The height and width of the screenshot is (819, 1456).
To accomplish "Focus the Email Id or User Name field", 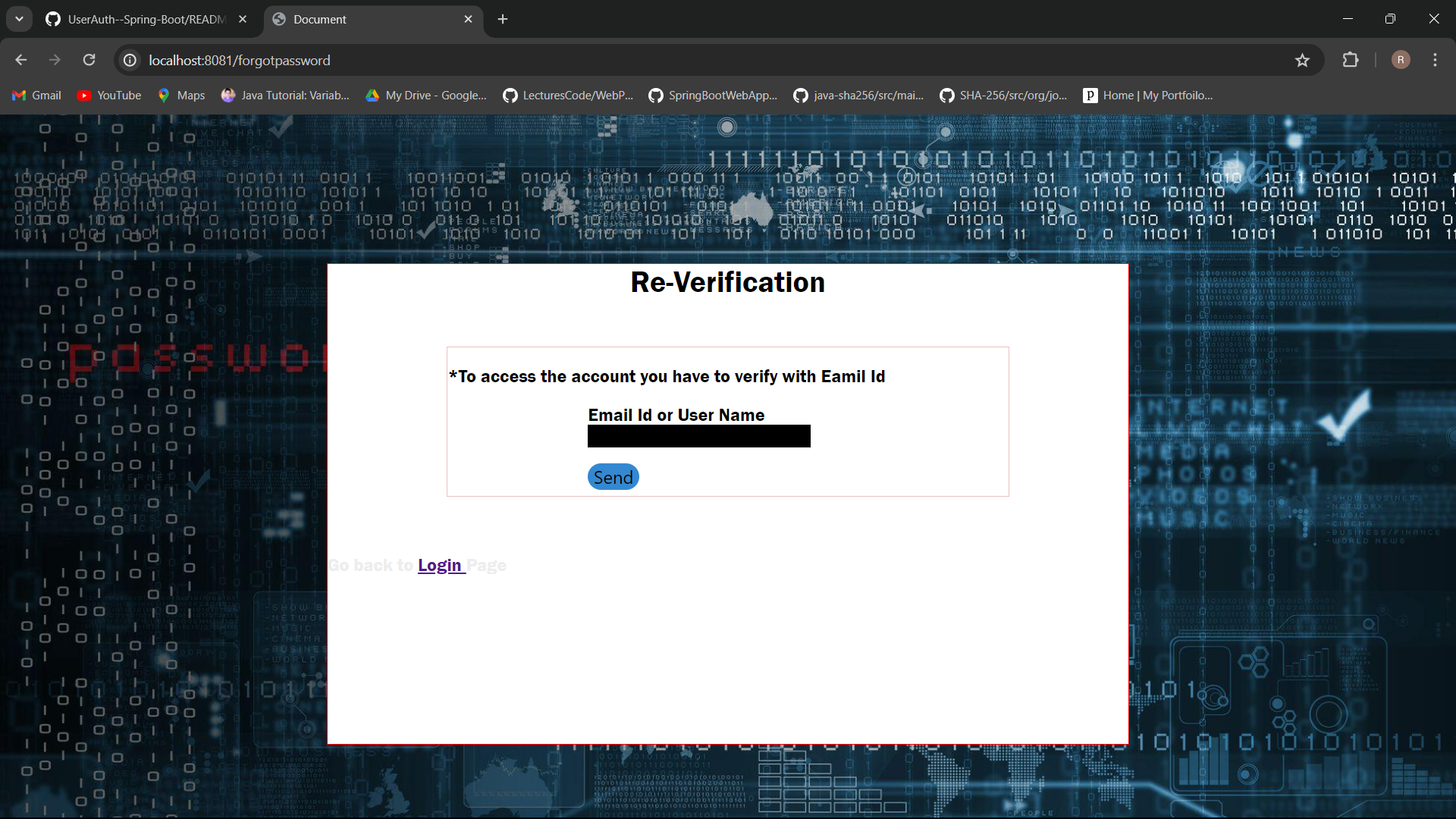I will 698,436.
